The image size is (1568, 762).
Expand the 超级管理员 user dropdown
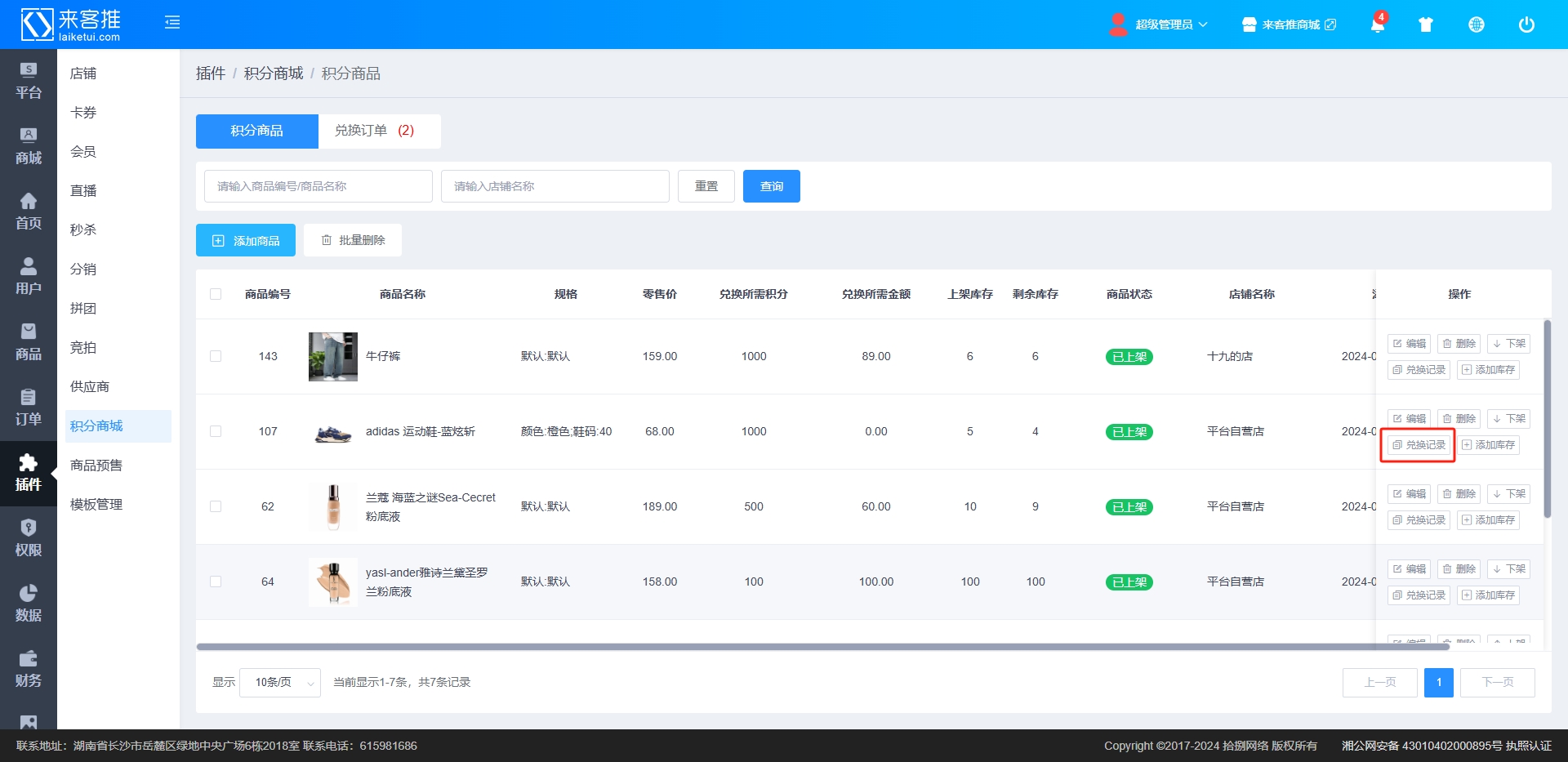click(x=1159, y=25)
